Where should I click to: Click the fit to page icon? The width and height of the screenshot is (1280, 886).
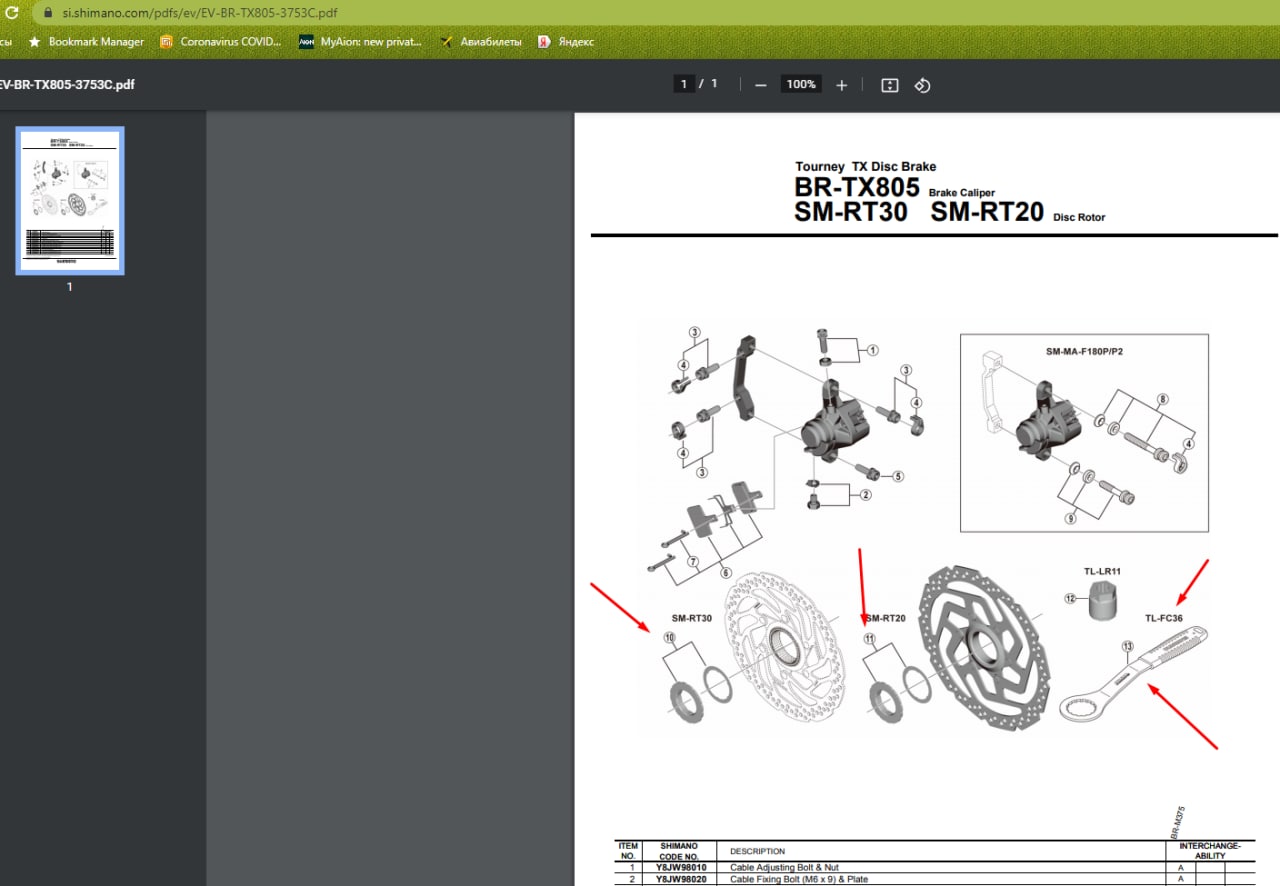(x=890, y=85)
